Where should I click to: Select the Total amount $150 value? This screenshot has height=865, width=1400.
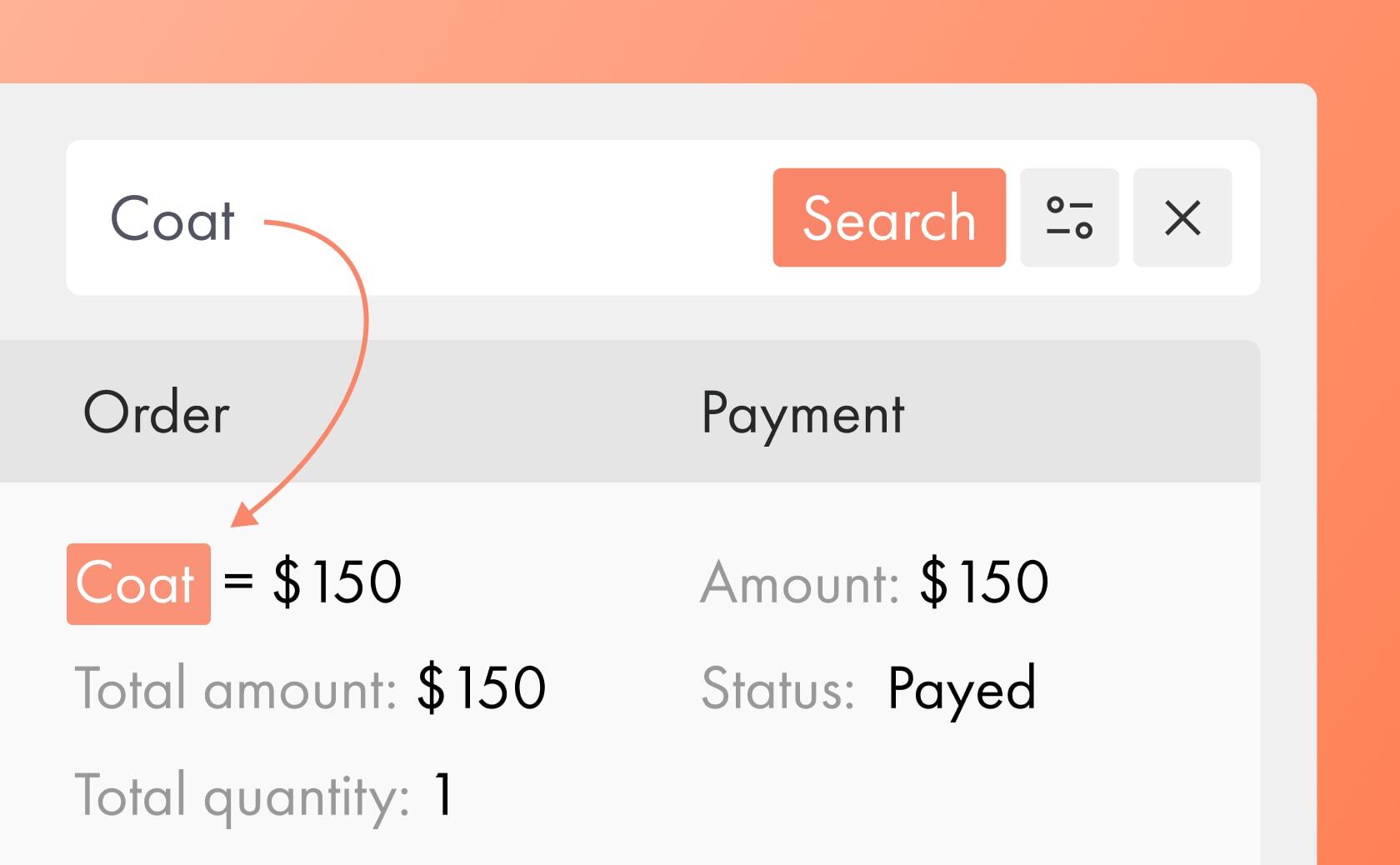[x=482, y=688]
